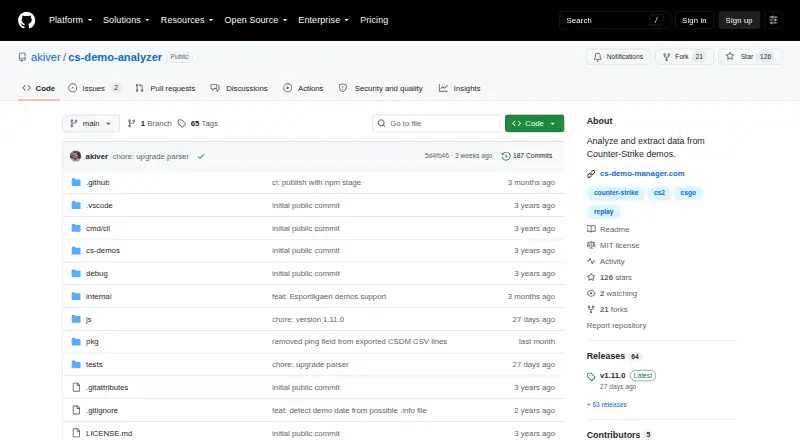This screenshot has width=800, height=440.
Task: Expand the Platform dropdown menu
Action: pyautogui.click(x=70, y=20)
